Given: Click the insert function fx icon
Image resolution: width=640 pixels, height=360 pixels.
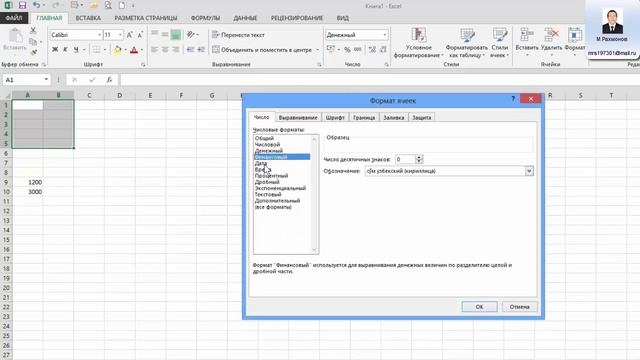Looking at the screenshot, I should click(109, 80).
